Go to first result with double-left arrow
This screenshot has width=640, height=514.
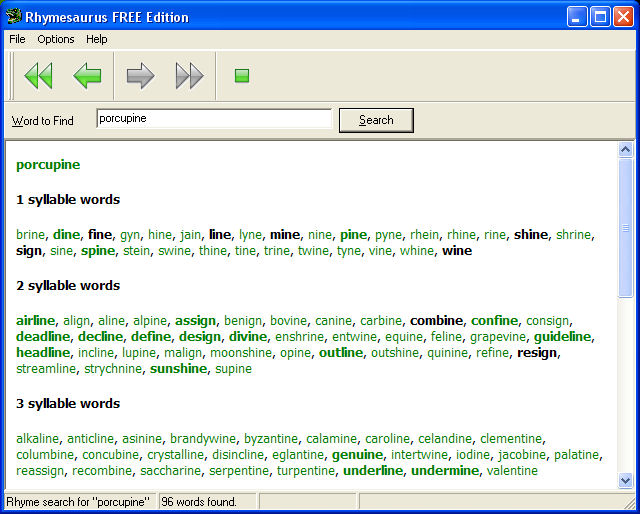pos(39,76)
